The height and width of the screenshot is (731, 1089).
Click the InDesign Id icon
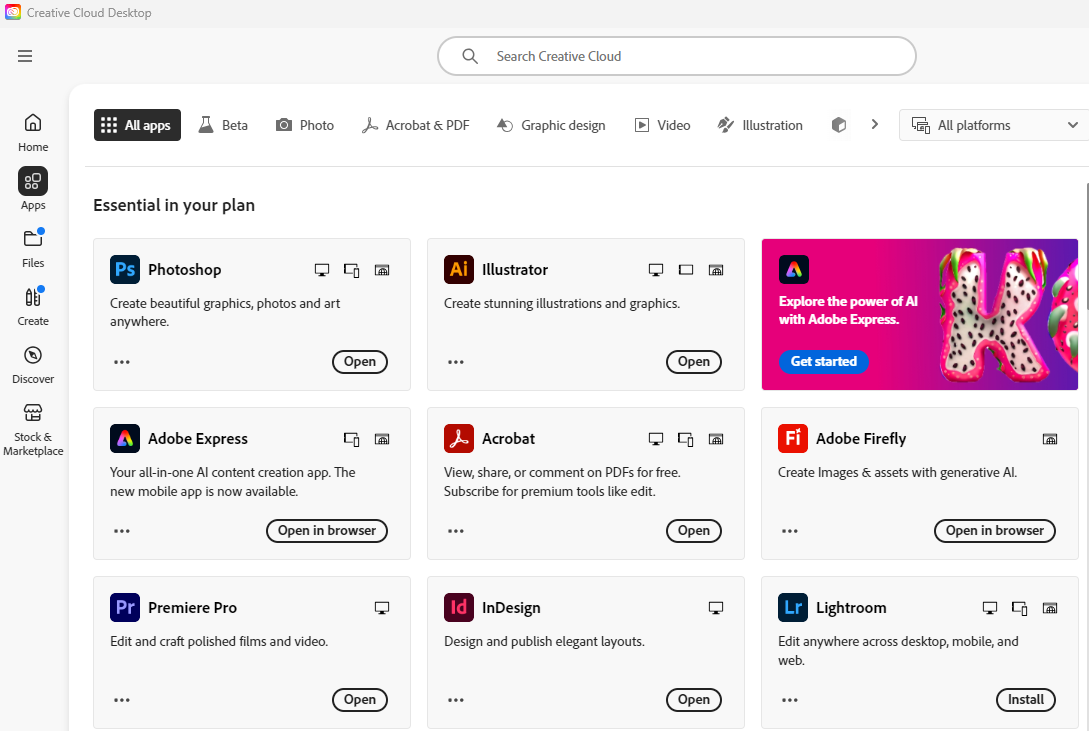[459, 607]
